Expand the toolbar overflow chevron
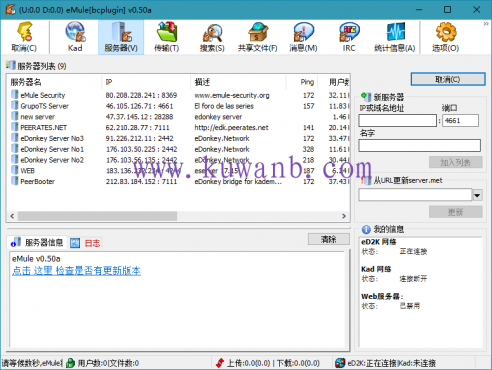 pyautogui.click(x=486, y=24)
